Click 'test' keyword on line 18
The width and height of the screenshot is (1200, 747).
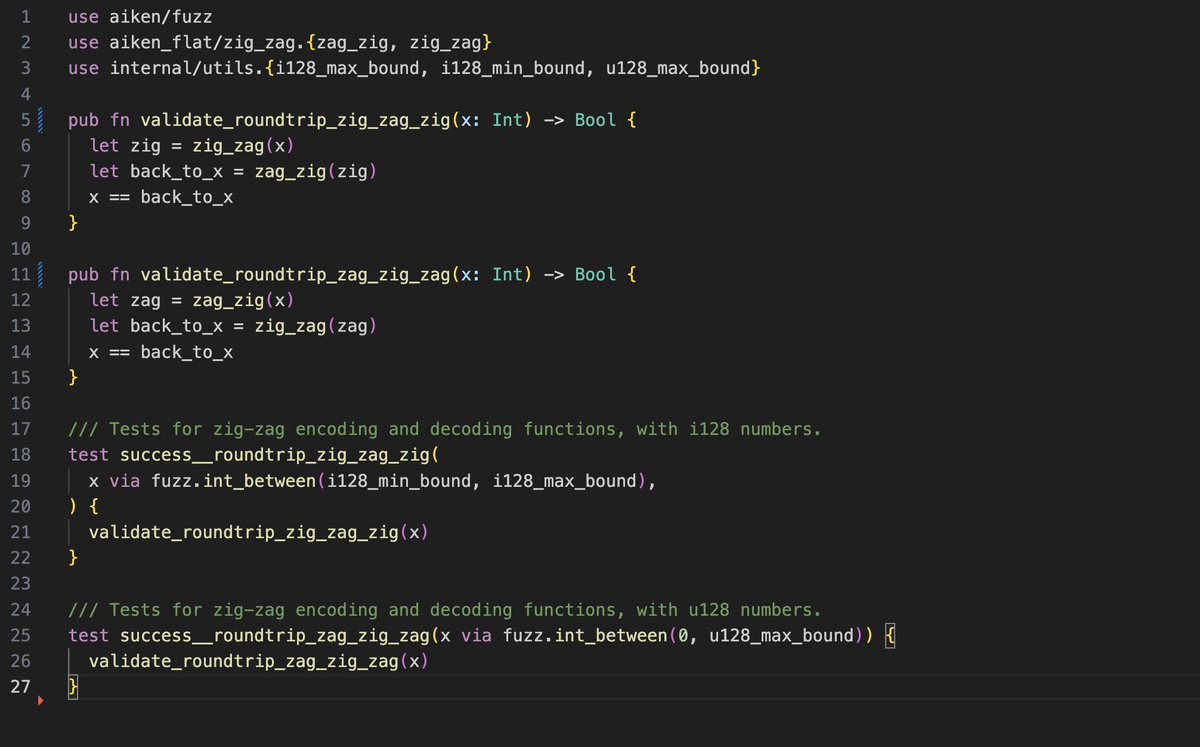88,455
